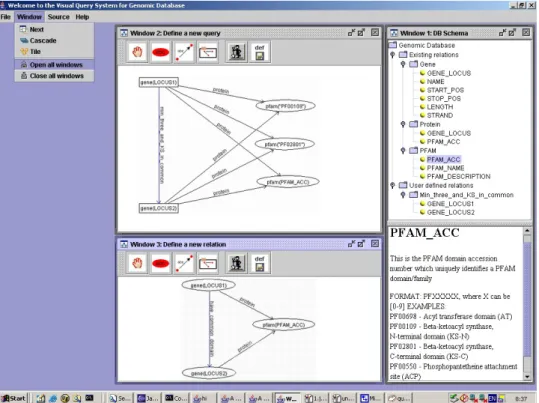Collapse the Existing relations tree node
Screen dimensions: 539x403
pyautogui.click(x=393, y=55)
